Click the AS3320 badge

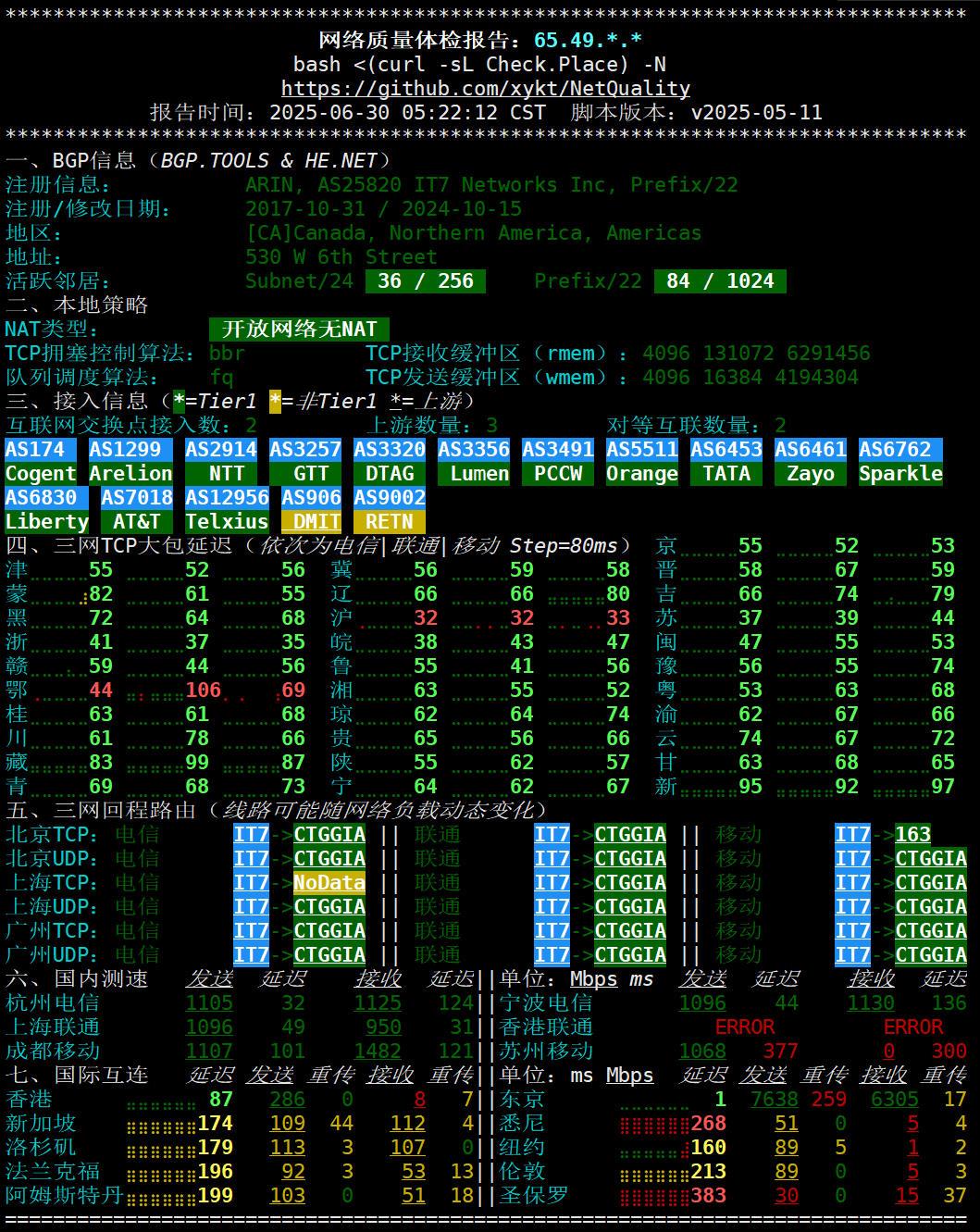tap(390, 450)
